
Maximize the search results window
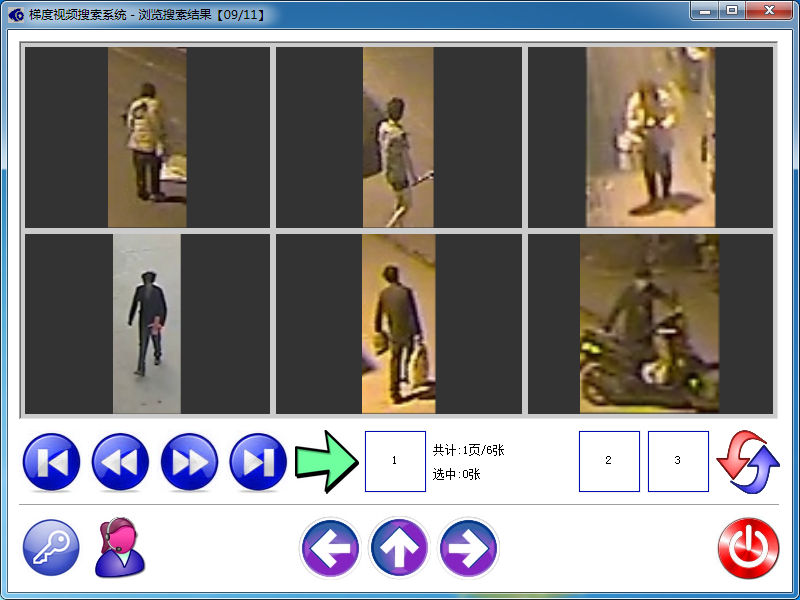732,10
